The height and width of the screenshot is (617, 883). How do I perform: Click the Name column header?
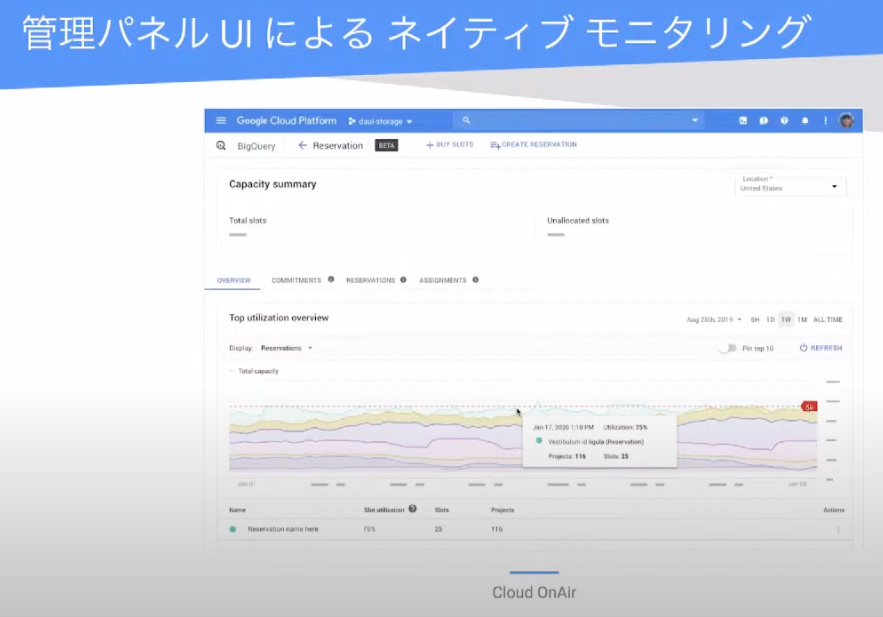pos(237,510)
